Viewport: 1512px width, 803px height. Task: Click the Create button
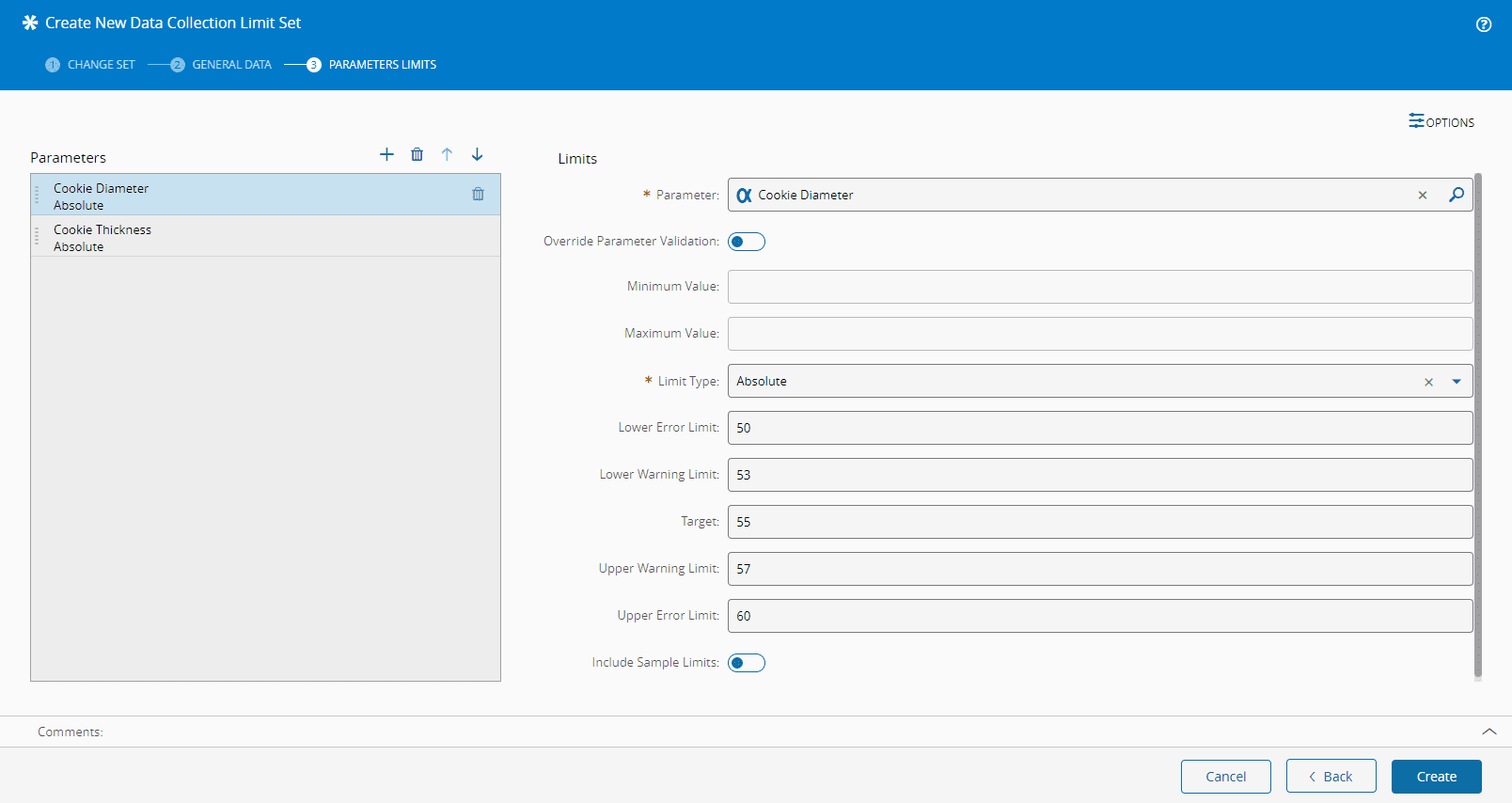[1436, 777]
